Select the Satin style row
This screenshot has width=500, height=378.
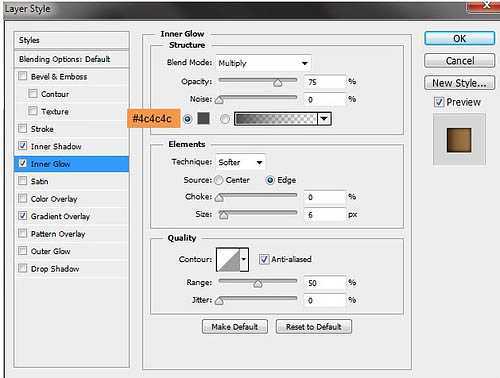pos(72,181)
